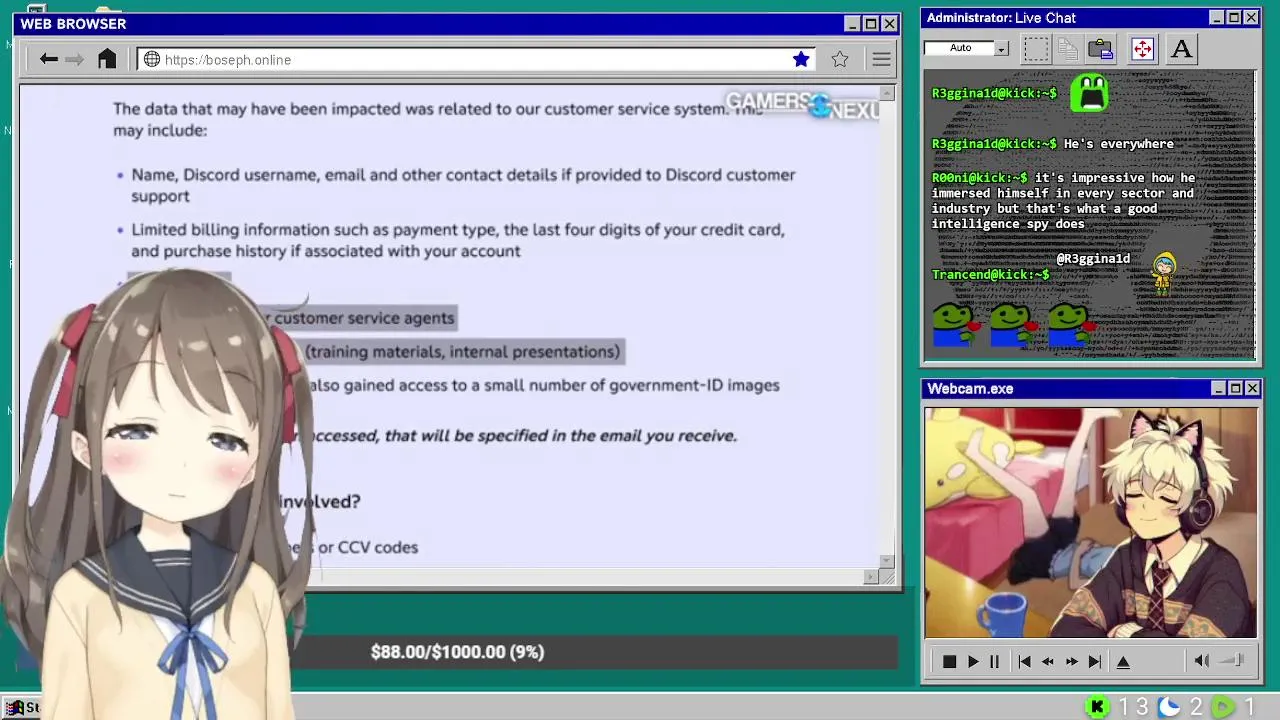Viewport: 1280px width, 720px height.
Task: Click the "Limited billing information" bullet
Action: click(458, 240)
